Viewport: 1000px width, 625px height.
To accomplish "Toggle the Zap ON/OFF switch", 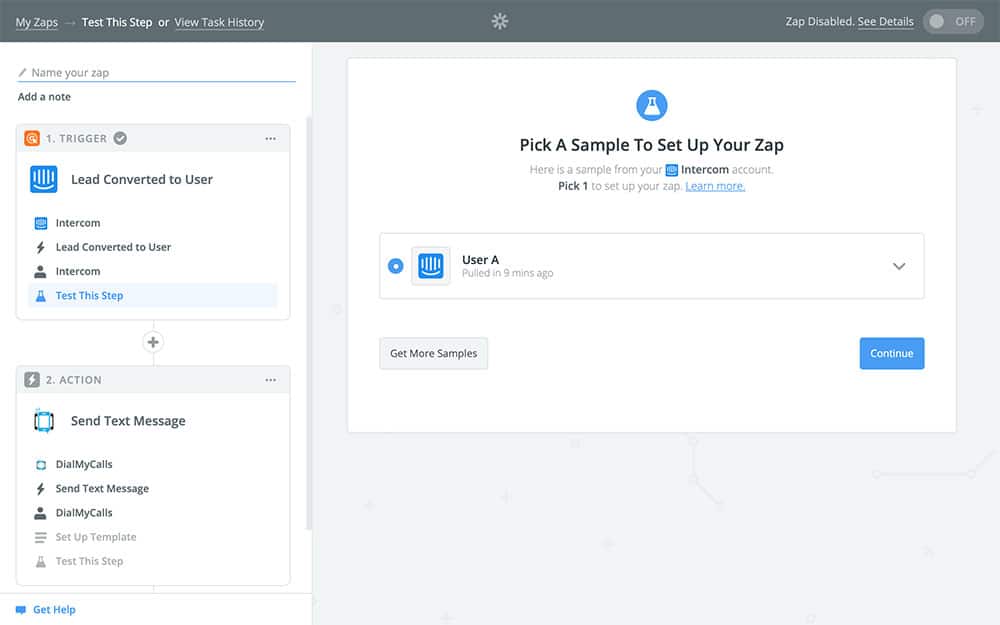I will (x=953, y=21).
